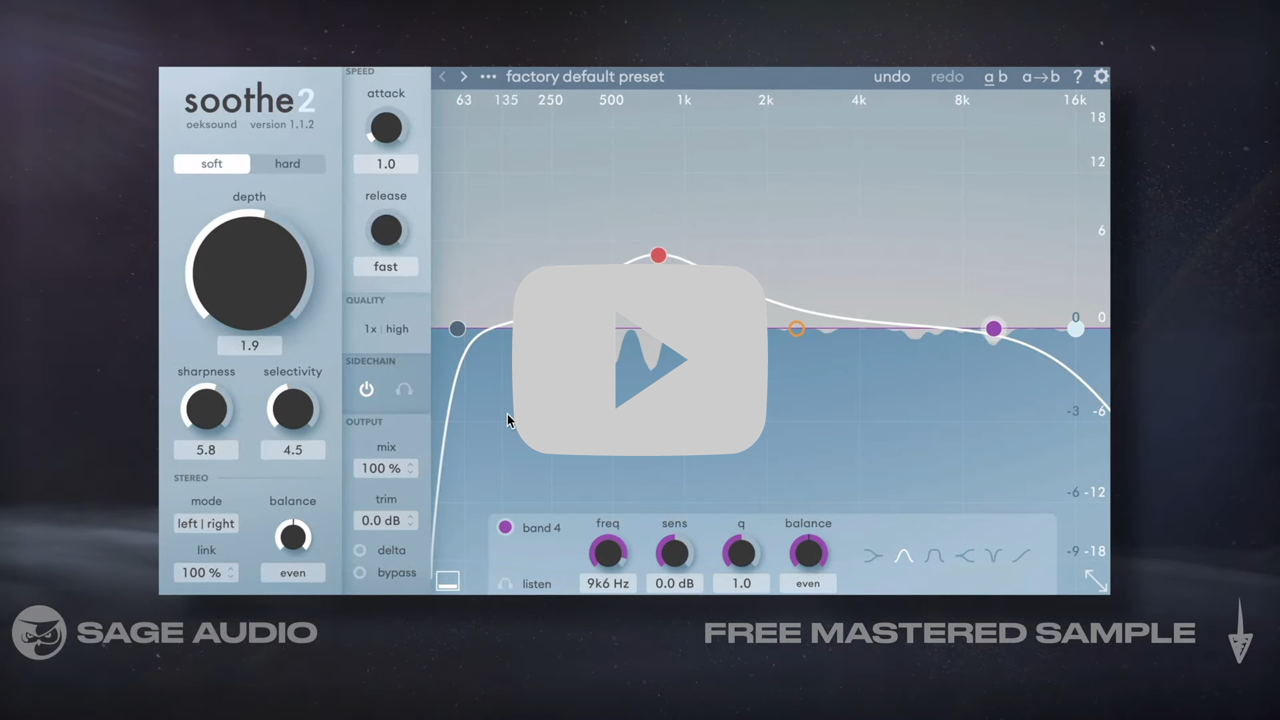Click the band 4 balance even value box
This screenshot has width=1280, height=720.
coord(808,583)
